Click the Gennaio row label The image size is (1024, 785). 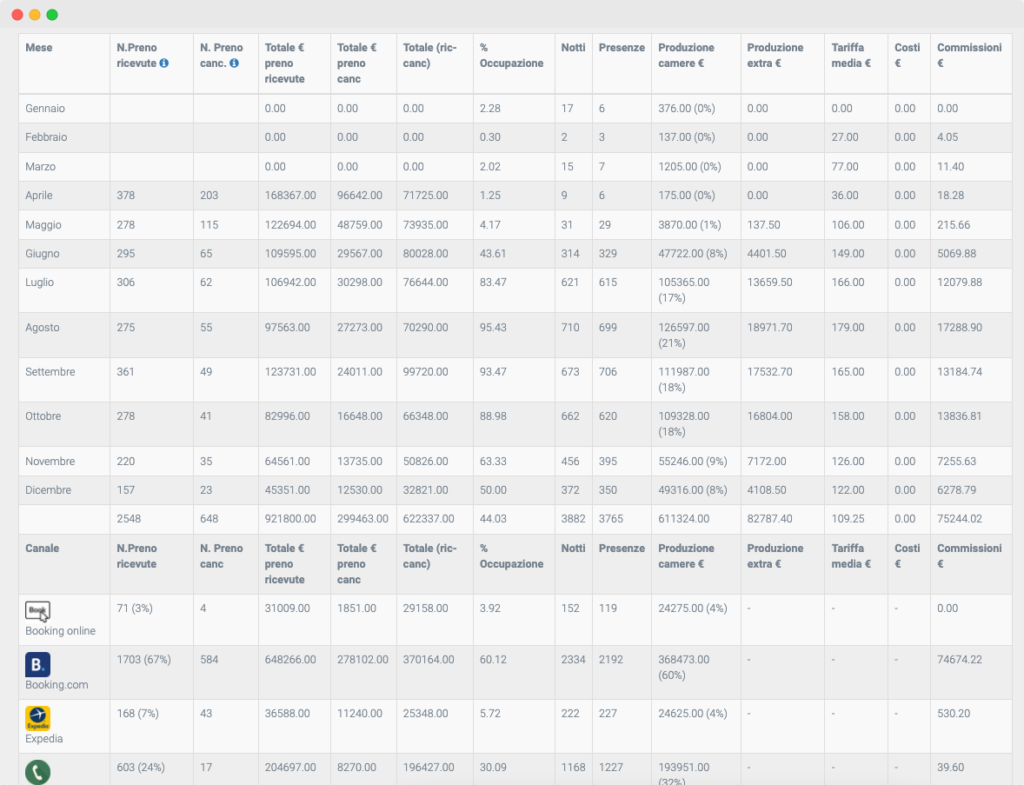pos(45,108)
